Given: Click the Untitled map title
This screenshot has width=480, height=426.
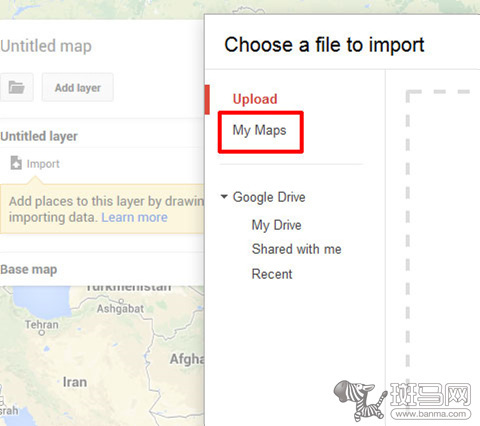Looking at the screenshot, I should point(46,46).
